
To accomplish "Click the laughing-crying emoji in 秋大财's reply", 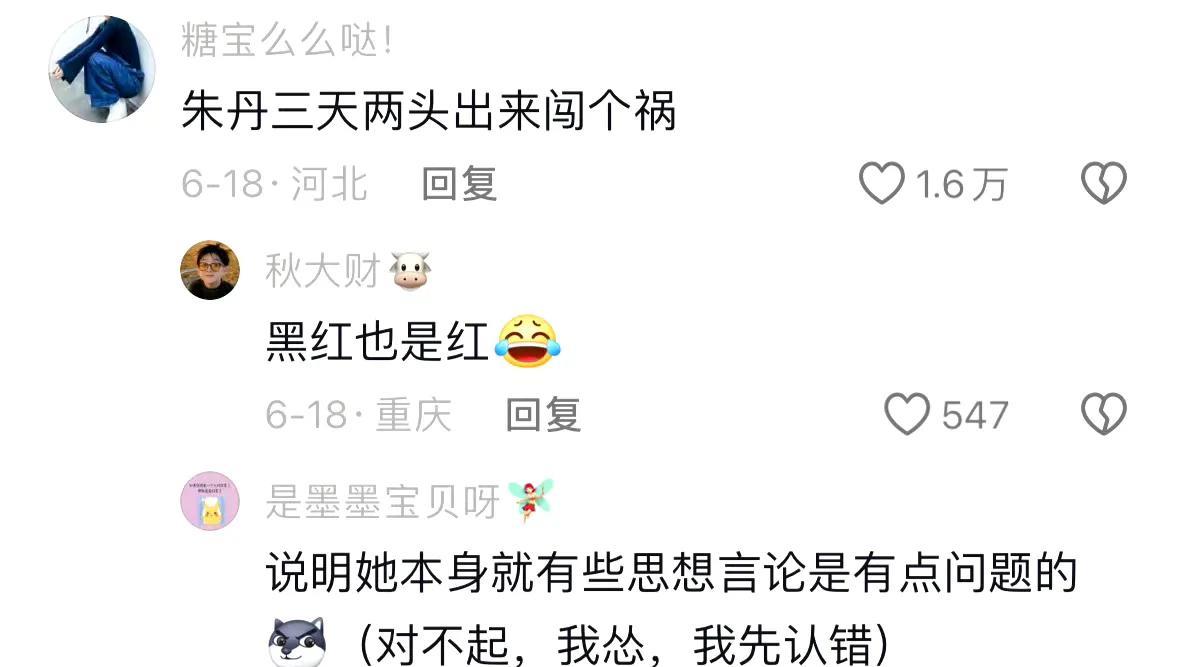I will pyautogui.click(x=527, y=341).
